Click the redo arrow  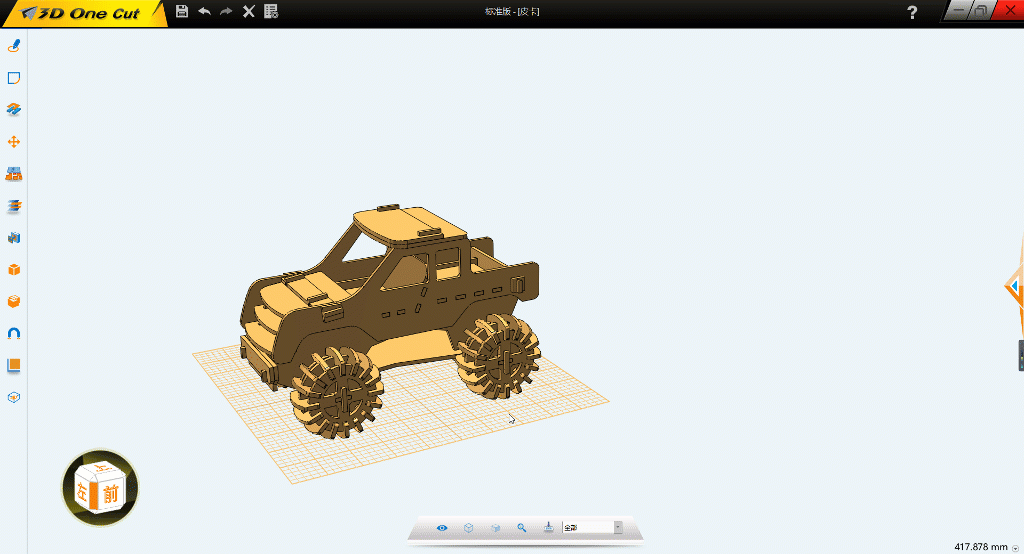pos(226,11)
